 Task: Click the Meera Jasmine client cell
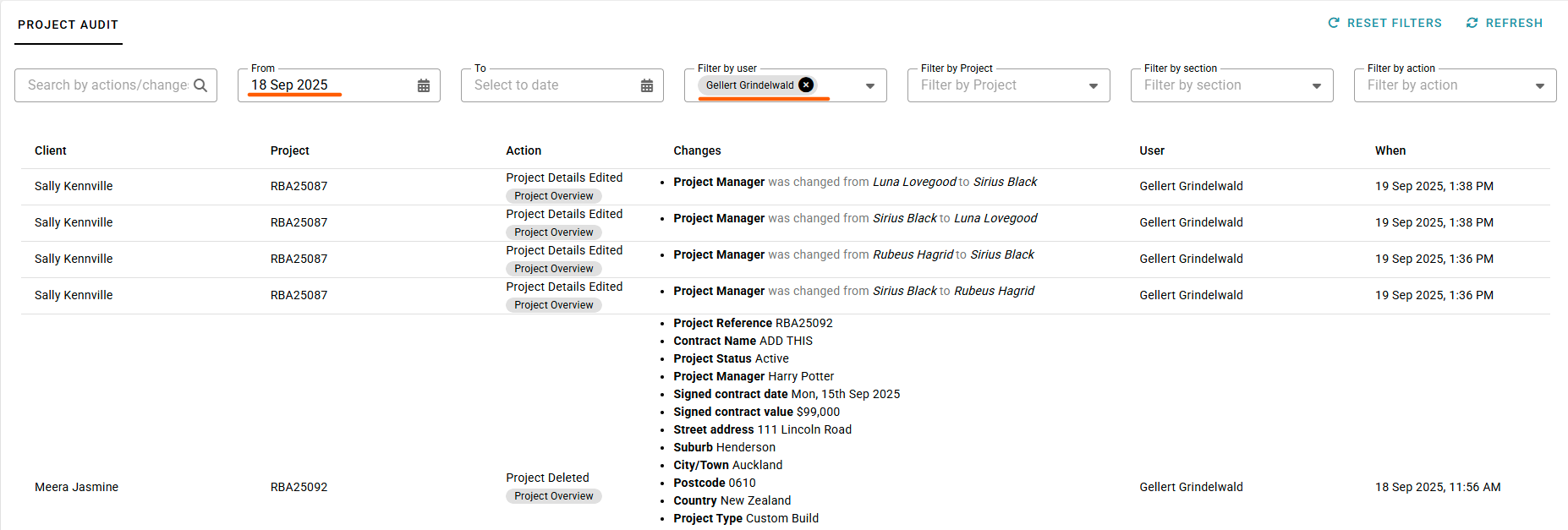[77, 487]
